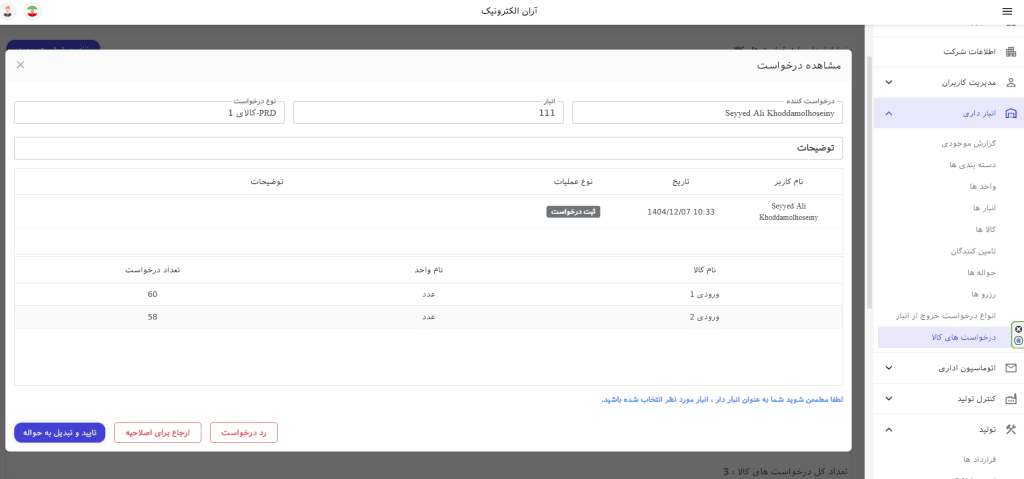Click the انبار داری warehouse icon
The image size is (1024, 479).
tap(1010, 113)
